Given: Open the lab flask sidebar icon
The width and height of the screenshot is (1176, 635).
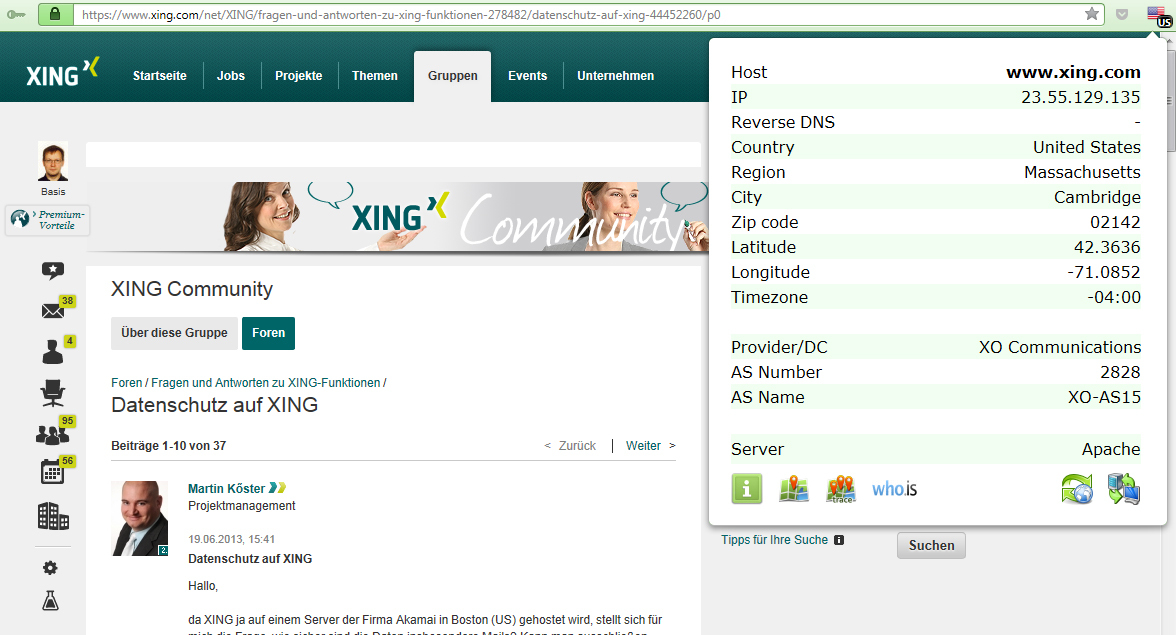Looking at the screenshot, I should pyautogui.click(x=50, y=601).
